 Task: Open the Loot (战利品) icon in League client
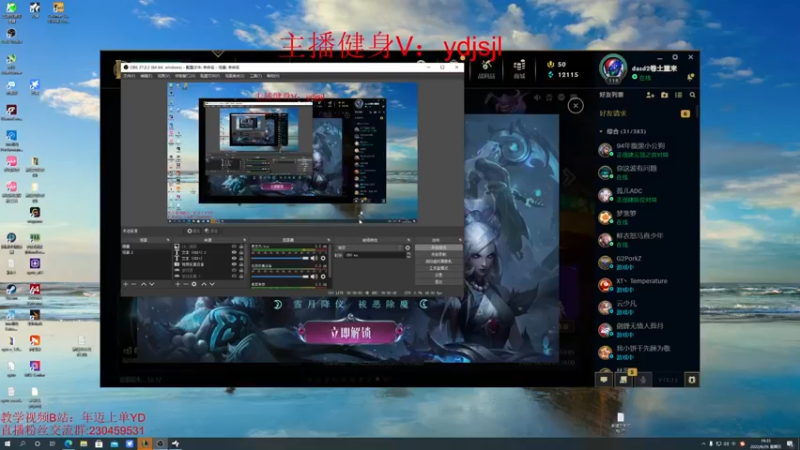486,69
